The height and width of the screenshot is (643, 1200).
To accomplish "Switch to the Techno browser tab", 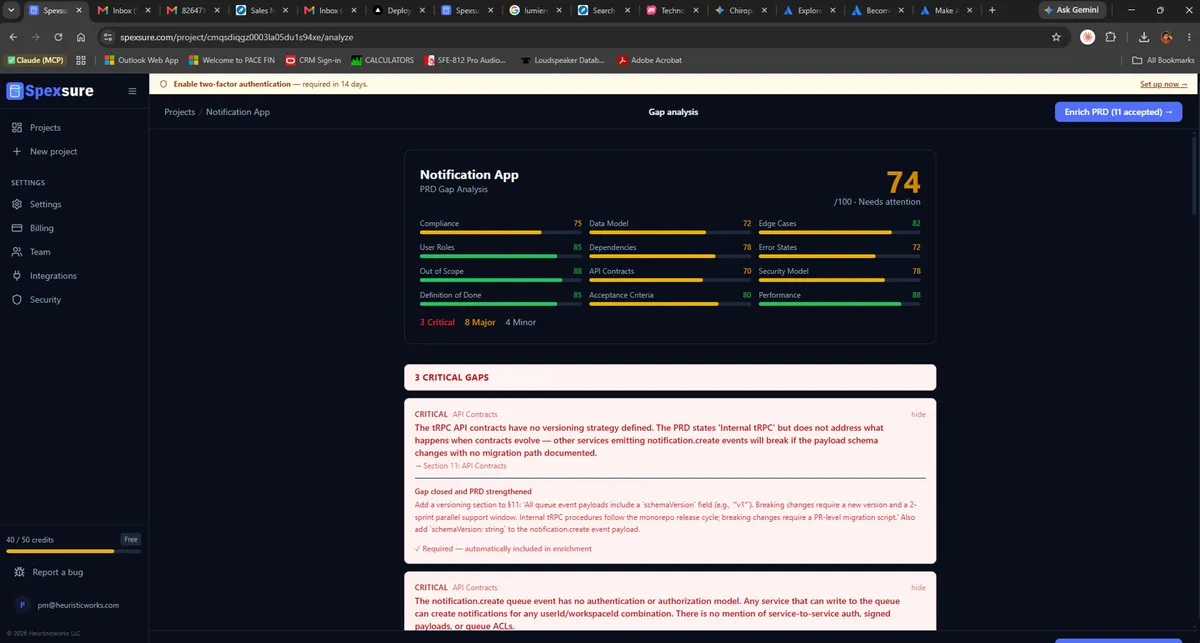I will coord(672,10).
